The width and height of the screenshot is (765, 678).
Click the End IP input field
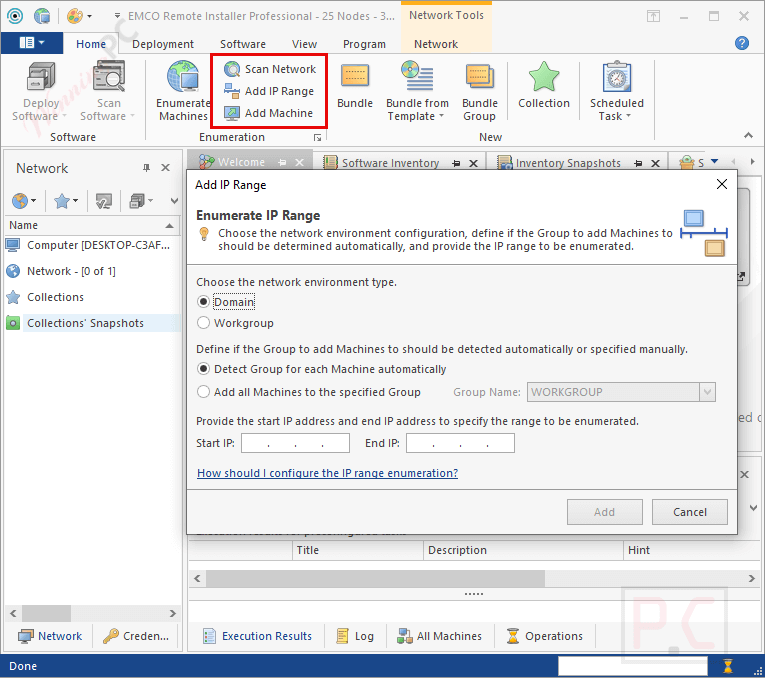(460, 443)
